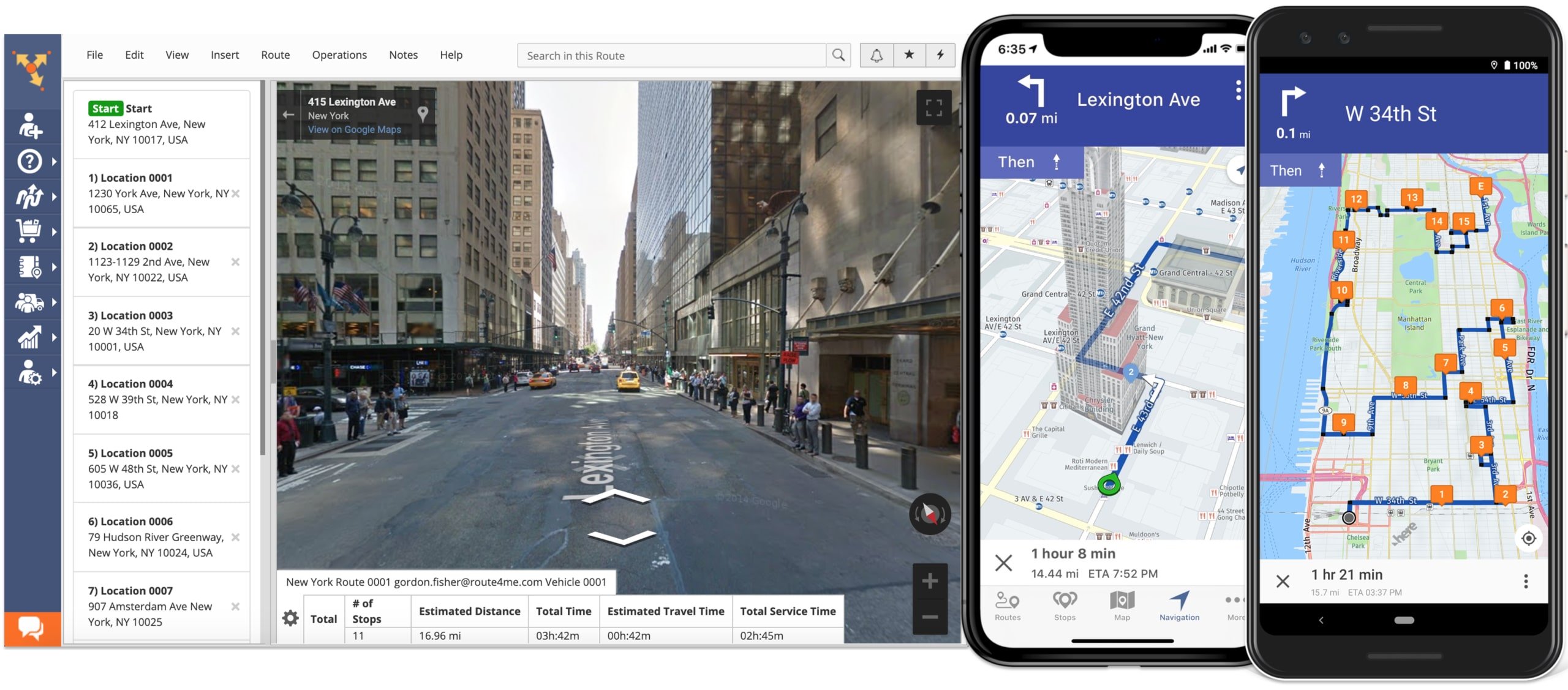This screenshot has width=1568, height=690.
Task: Click the Search in this Route input field
Action: coord(672,55)
